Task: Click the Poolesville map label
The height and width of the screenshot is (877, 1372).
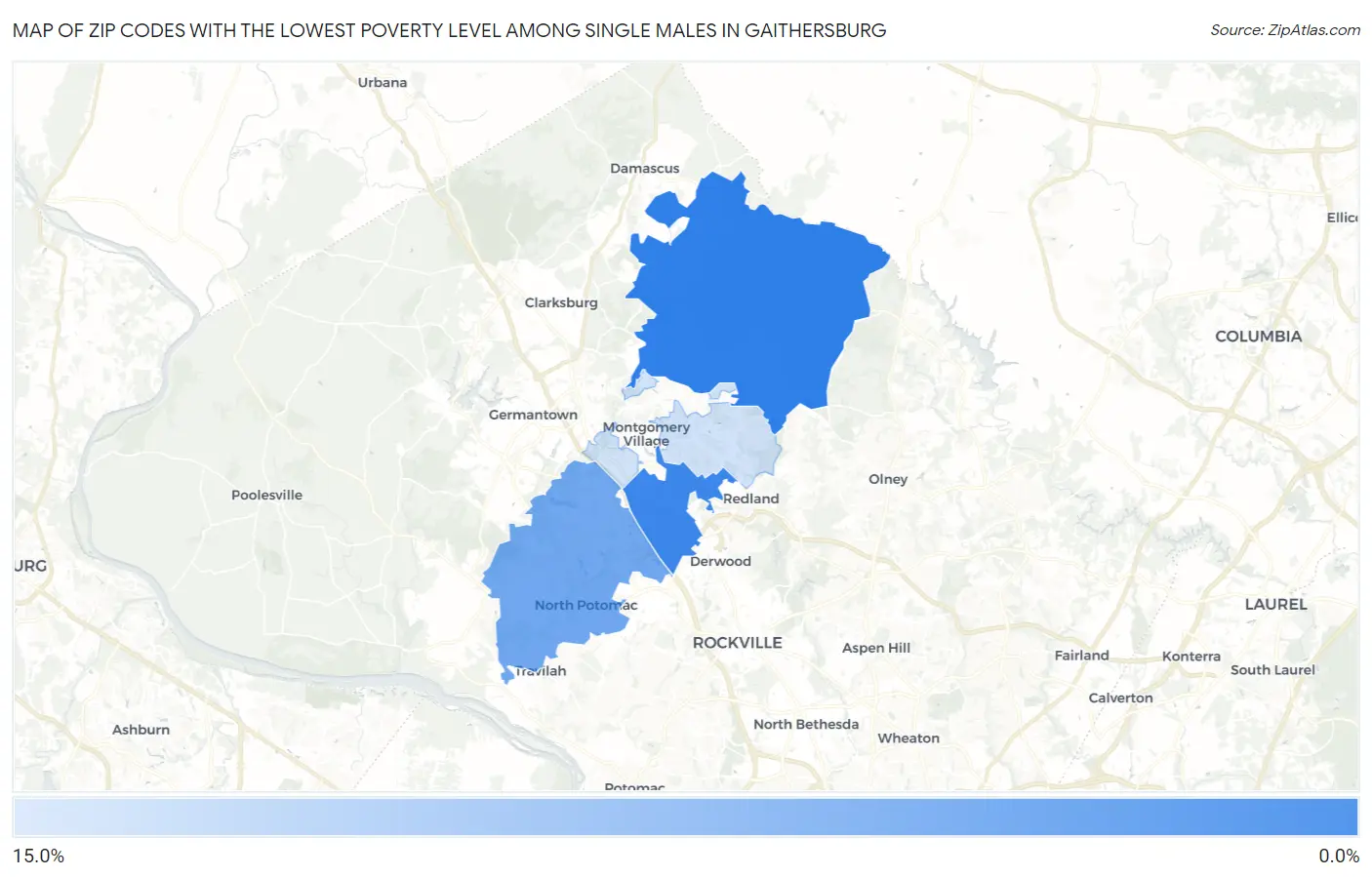Action: click(266, 495)
